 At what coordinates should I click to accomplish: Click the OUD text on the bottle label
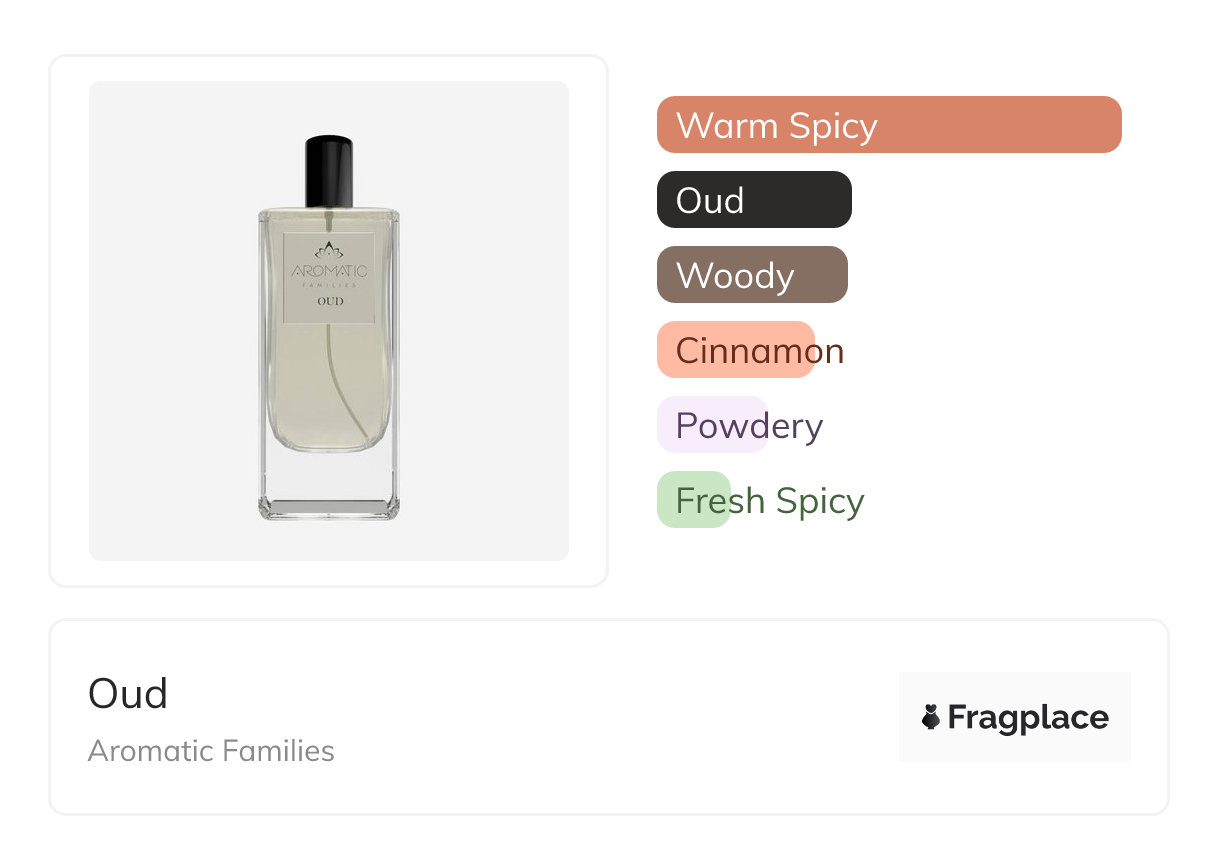click(329, 301)
